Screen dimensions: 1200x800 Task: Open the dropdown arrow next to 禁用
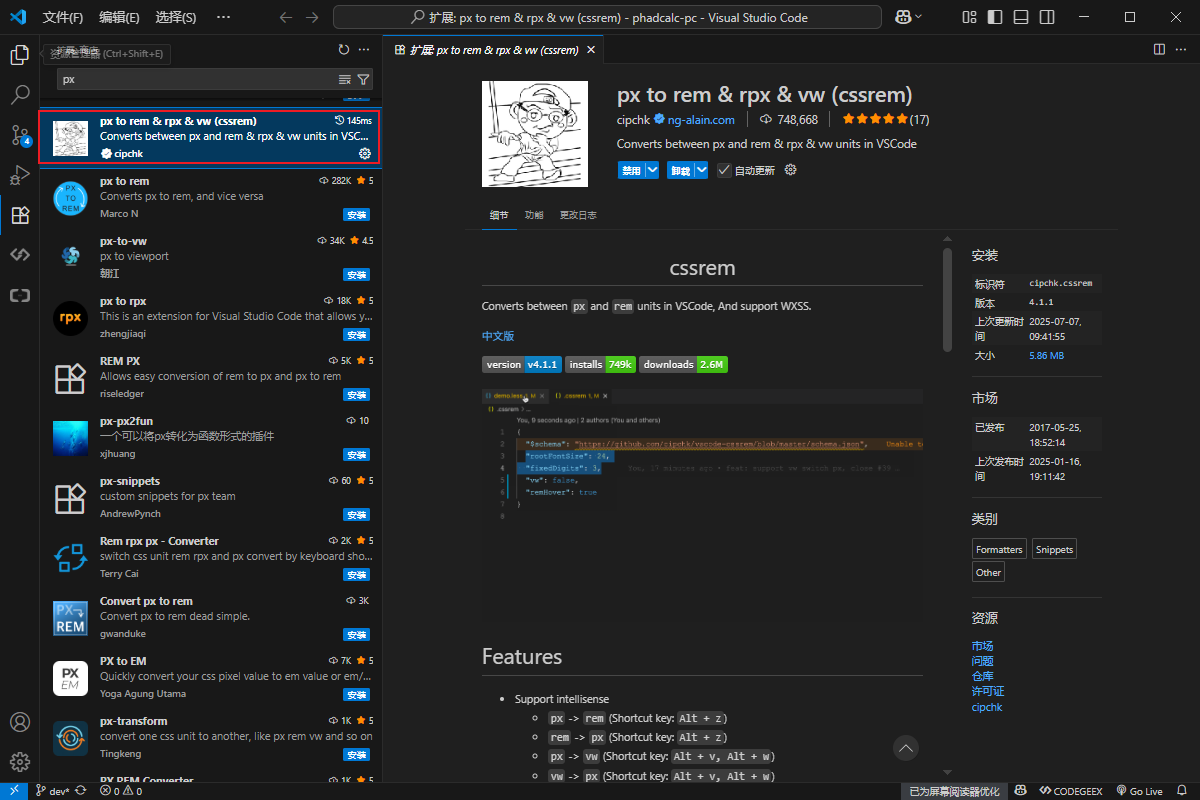pyautogui.click(x=651, y=170)
